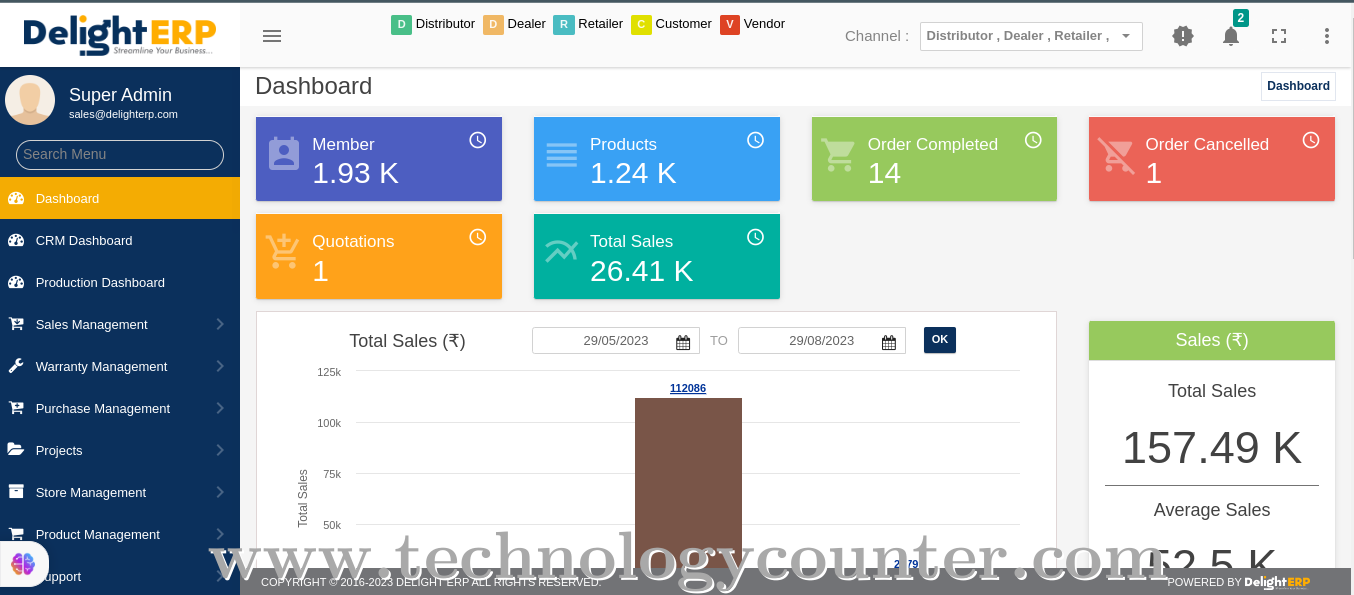The width and height of the screenshot is (1354, 595).
Task: Click the orange Dealer legend badge
Action: tap(493, 25)
